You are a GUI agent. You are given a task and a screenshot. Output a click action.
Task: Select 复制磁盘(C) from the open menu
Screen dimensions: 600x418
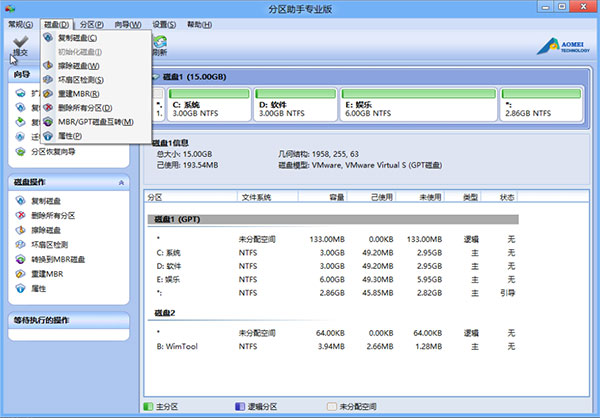click(x=84, y=37)
